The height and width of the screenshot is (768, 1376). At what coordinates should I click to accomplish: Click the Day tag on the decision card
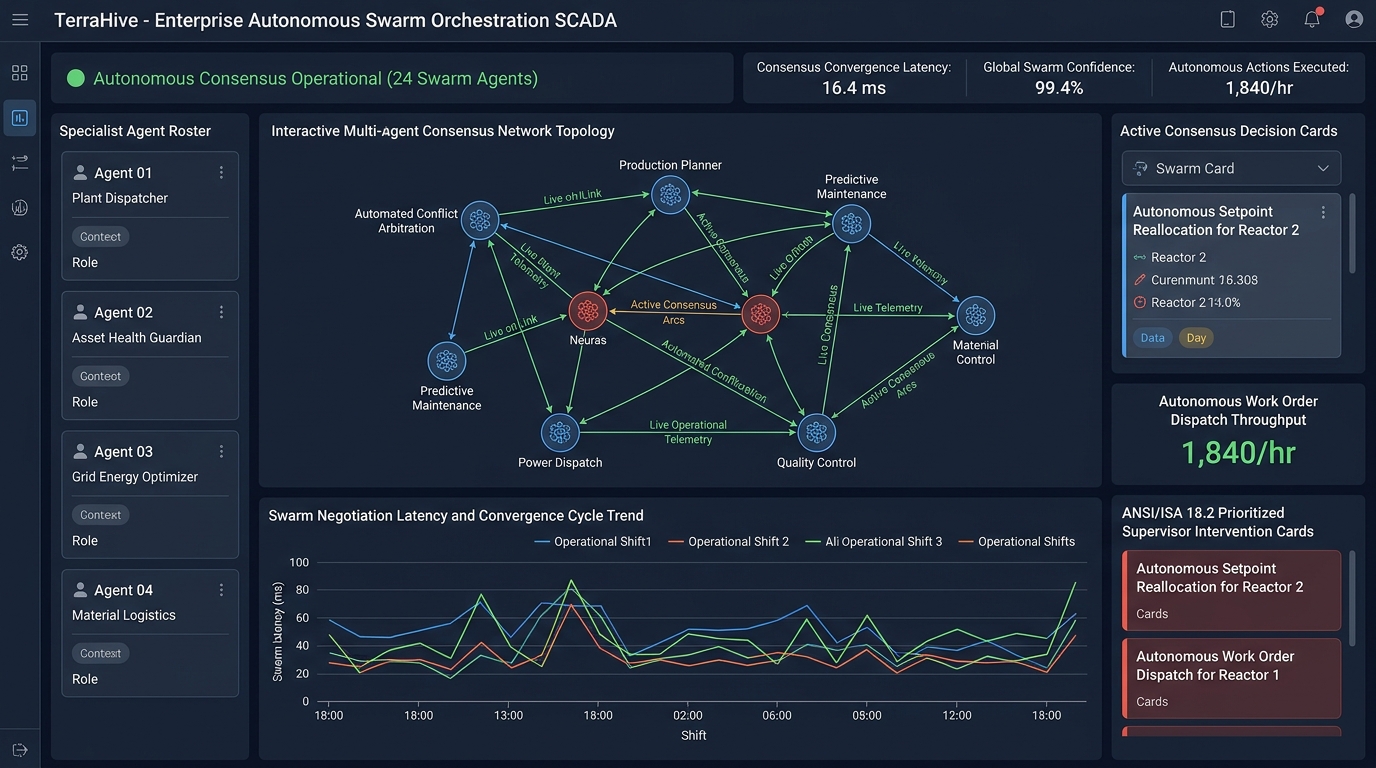click(x=1196, y=338)
